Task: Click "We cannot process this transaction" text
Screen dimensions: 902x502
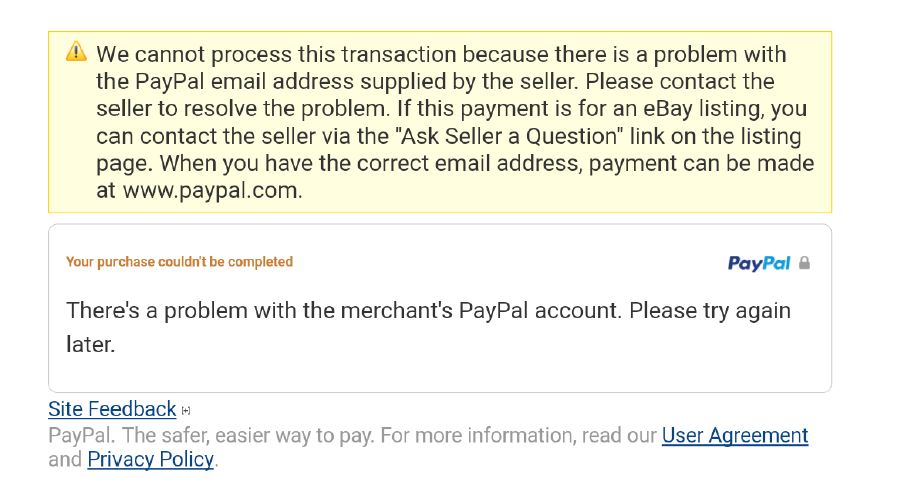Action: point(260,54)
